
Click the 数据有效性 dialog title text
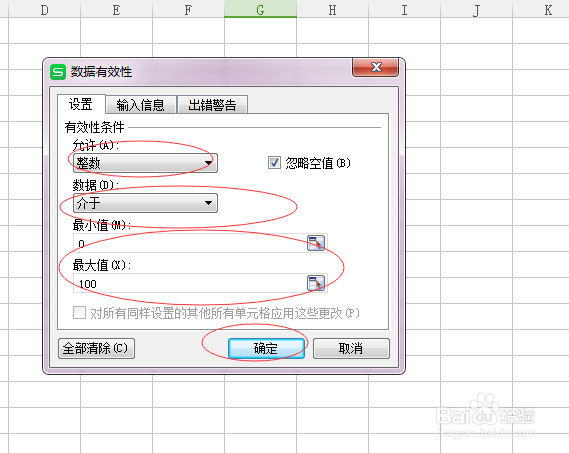[x=101, y=72]
